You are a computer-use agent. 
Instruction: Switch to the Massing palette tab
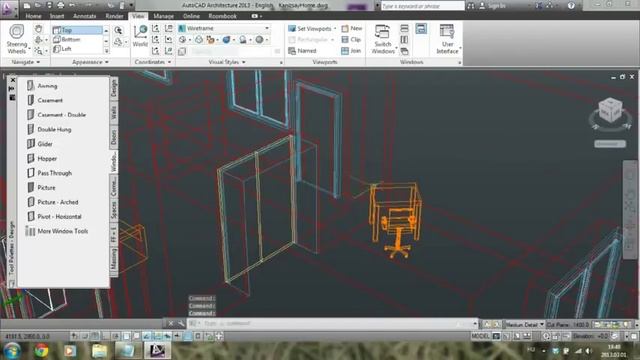114,259
